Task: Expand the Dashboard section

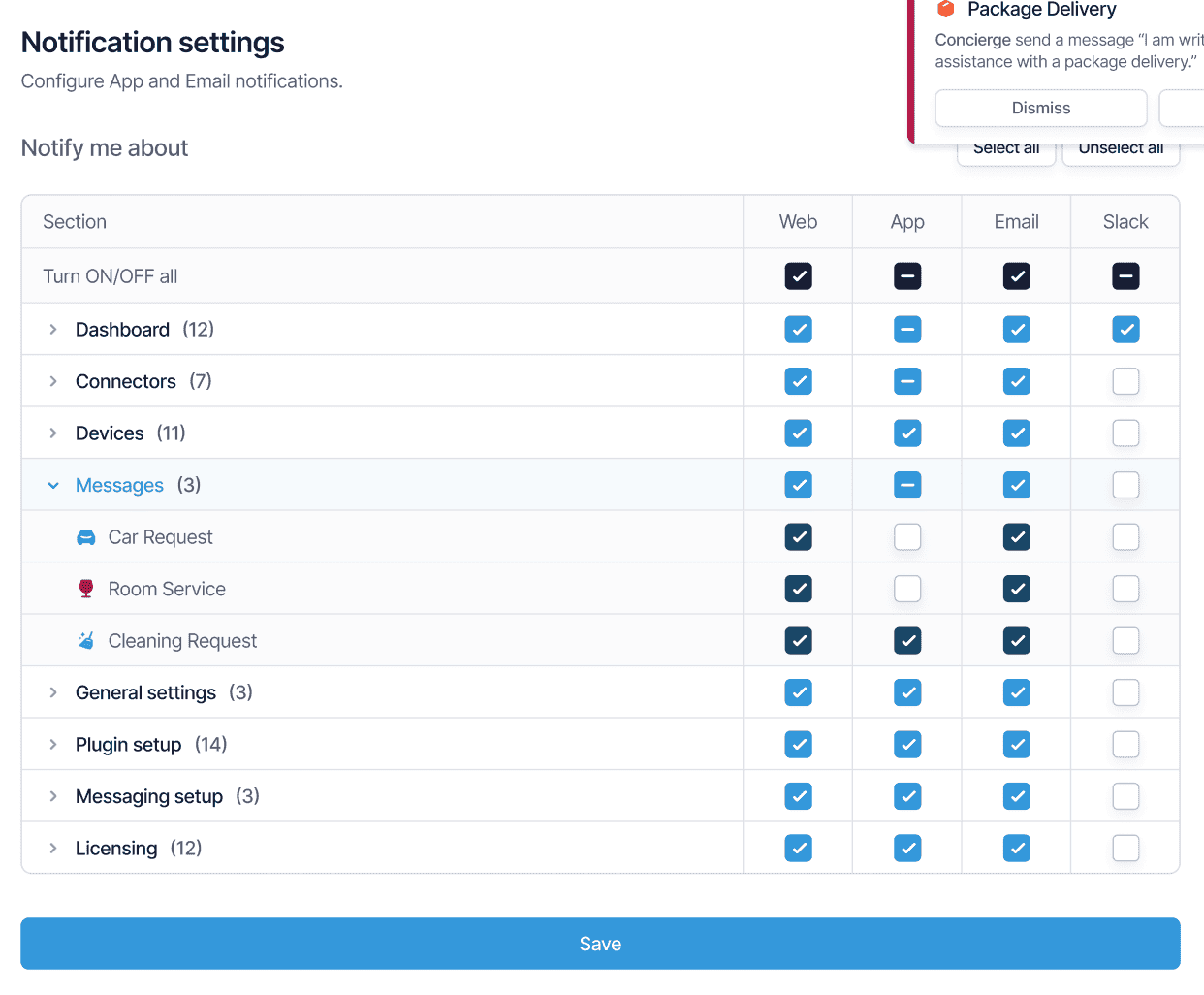Action: click(x=53, y=330)
